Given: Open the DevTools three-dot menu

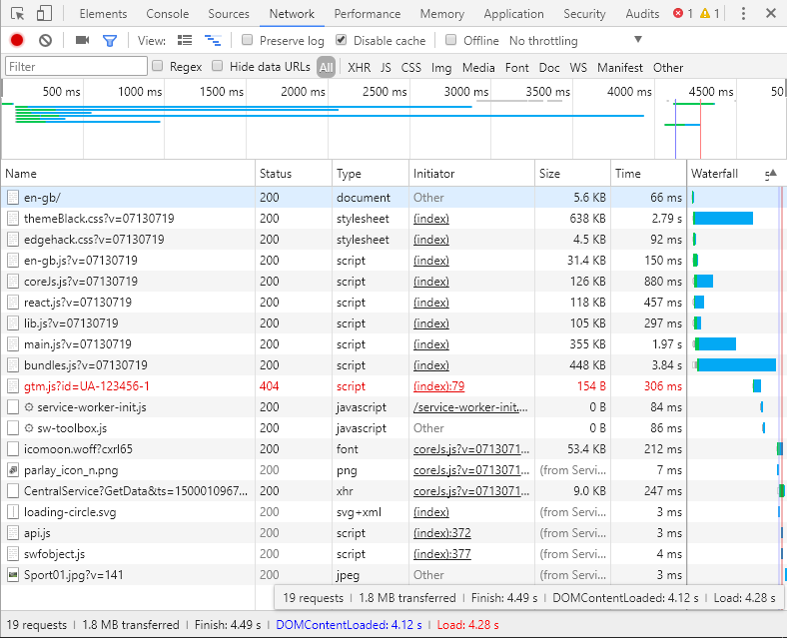Looking at the screenshot, I should 743,14.
